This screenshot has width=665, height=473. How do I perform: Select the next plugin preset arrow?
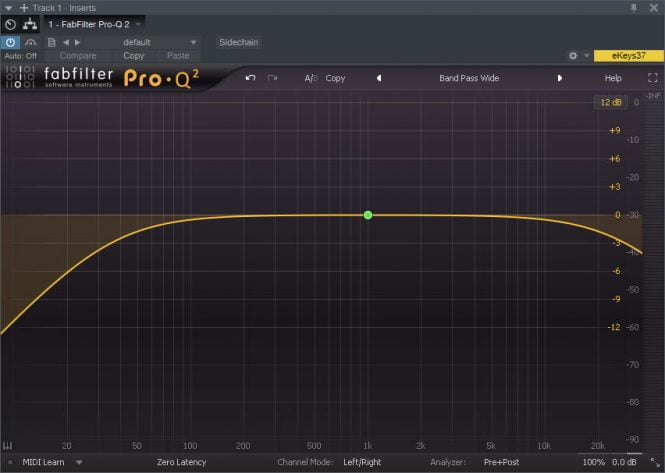(x=560, y=78)
